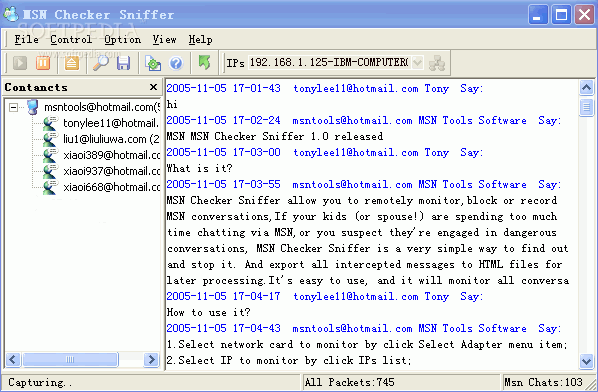Viewport: 598px width, 392px height.
Task: Click the contact icon beside xiaoi937@hotmail
Action: (x=50, y=171)
